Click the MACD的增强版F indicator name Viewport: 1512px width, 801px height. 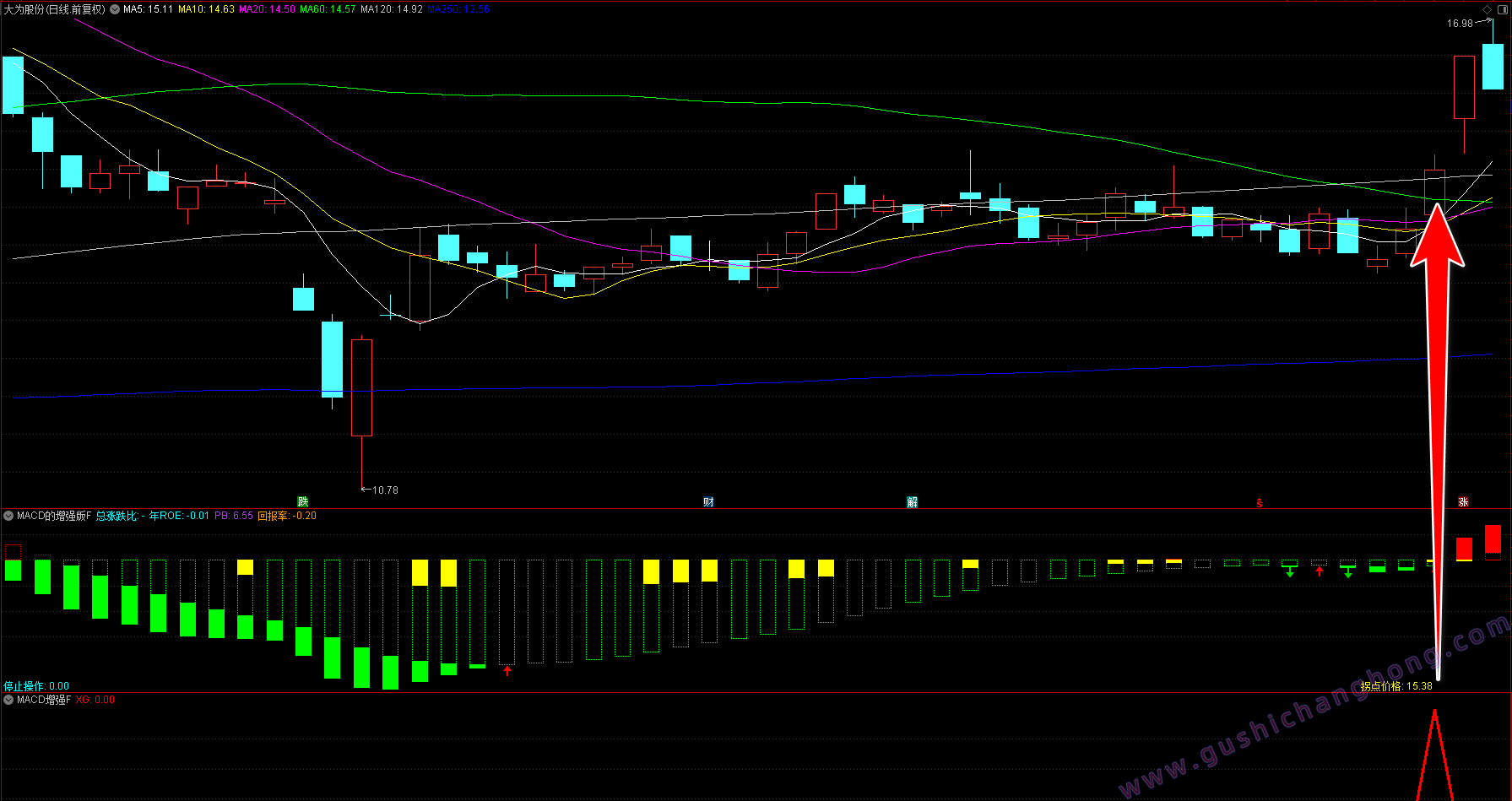coord(54,516)
